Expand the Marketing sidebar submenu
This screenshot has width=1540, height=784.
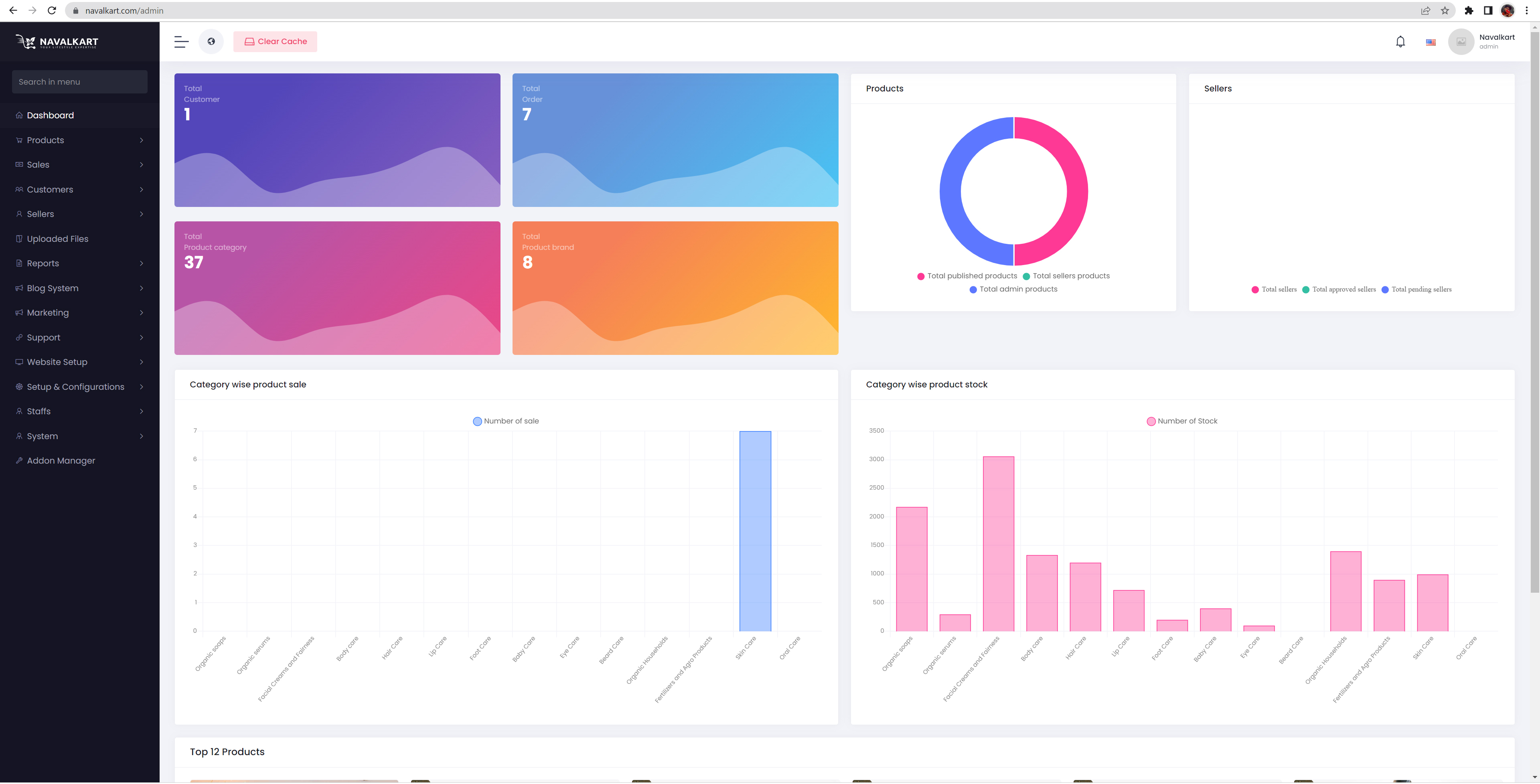click(79, 313)
